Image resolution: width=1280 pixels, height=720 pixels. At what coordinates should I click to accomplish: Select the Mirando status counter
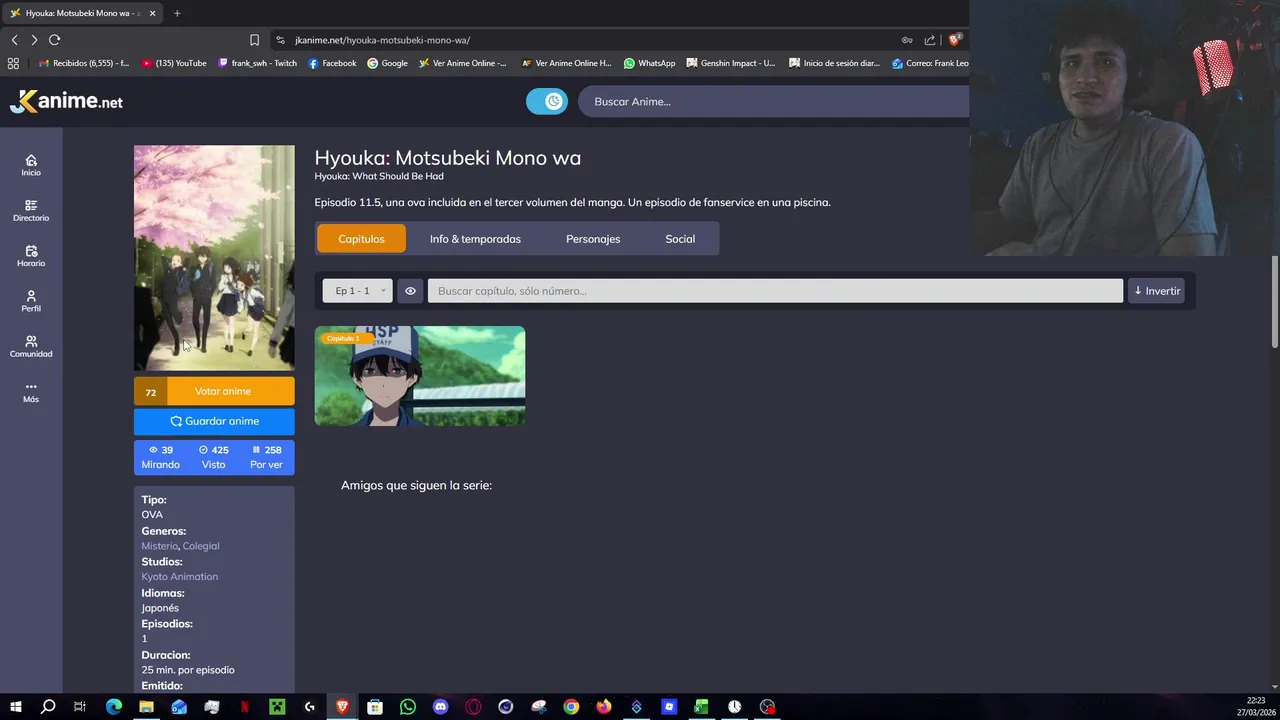[160, 457]
